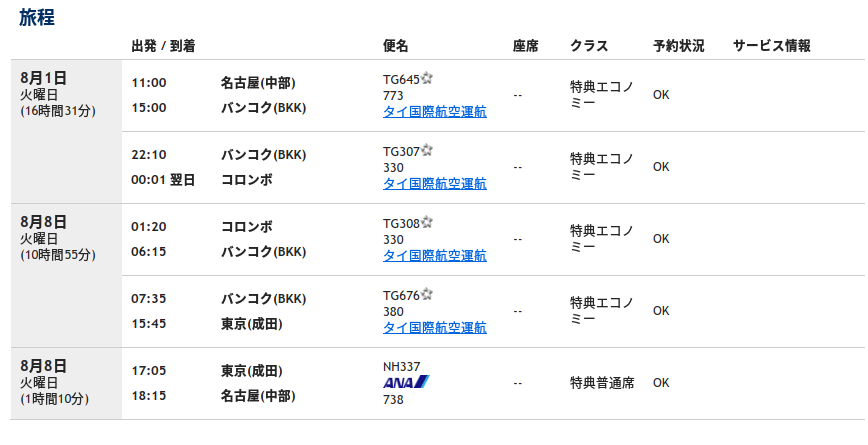Click the ANA logo under NH337

[x=406, y=382]
